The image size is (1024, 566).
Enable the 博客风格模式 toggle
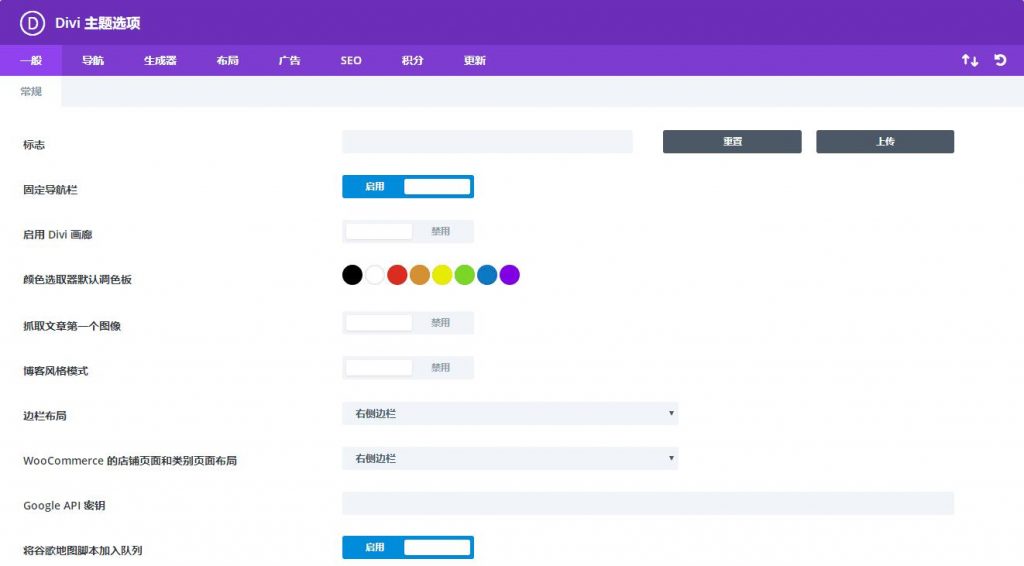point(408,368)
